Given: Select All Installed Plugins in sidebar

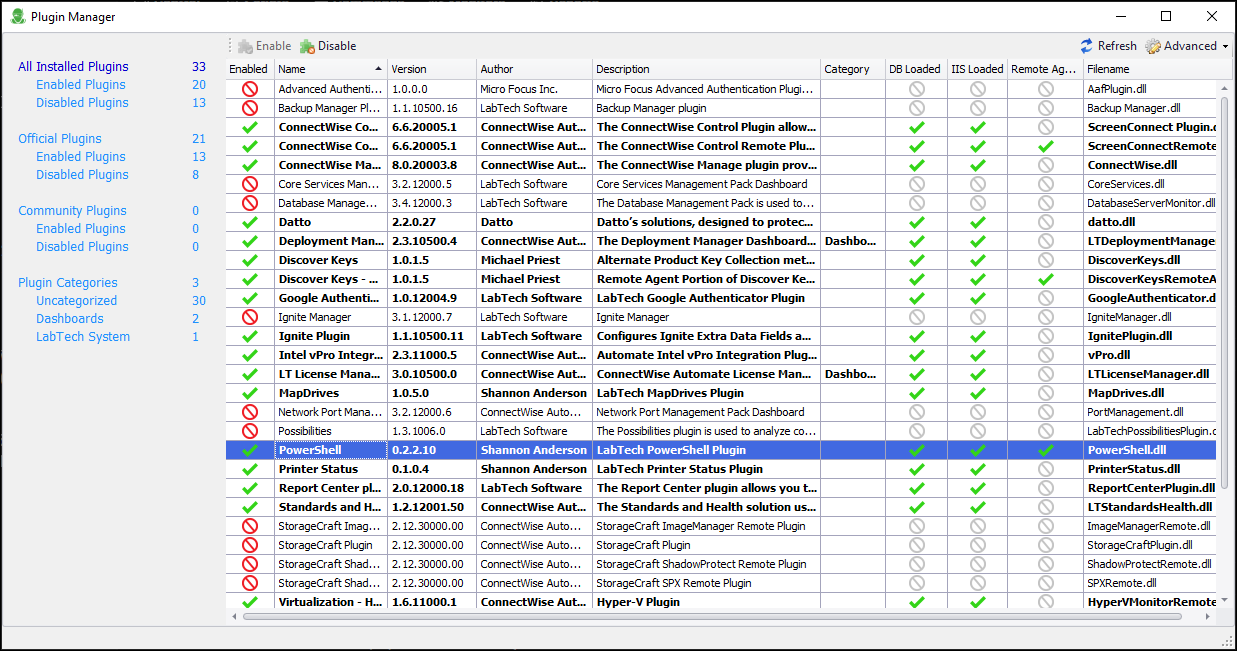Looking at the screenshot, I should coord(73,67).
